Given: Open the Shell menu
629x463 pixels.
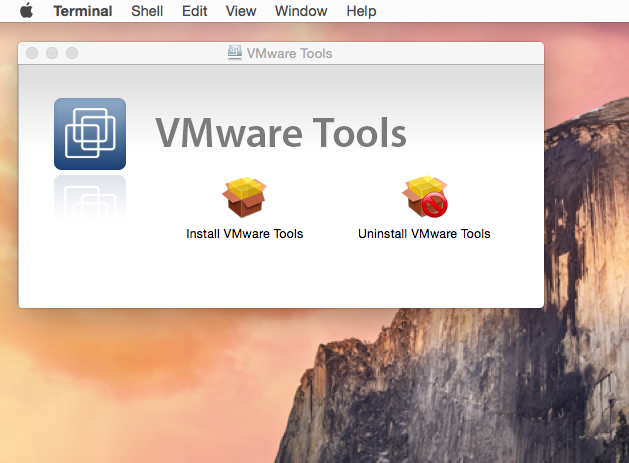Looking at the screenshot, I should [149, 11].
